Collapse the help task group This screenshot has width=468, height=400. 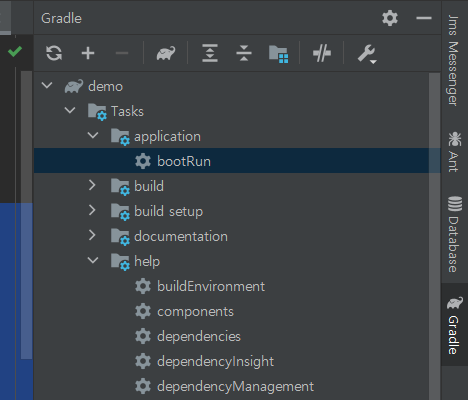(x=93, y=260)
